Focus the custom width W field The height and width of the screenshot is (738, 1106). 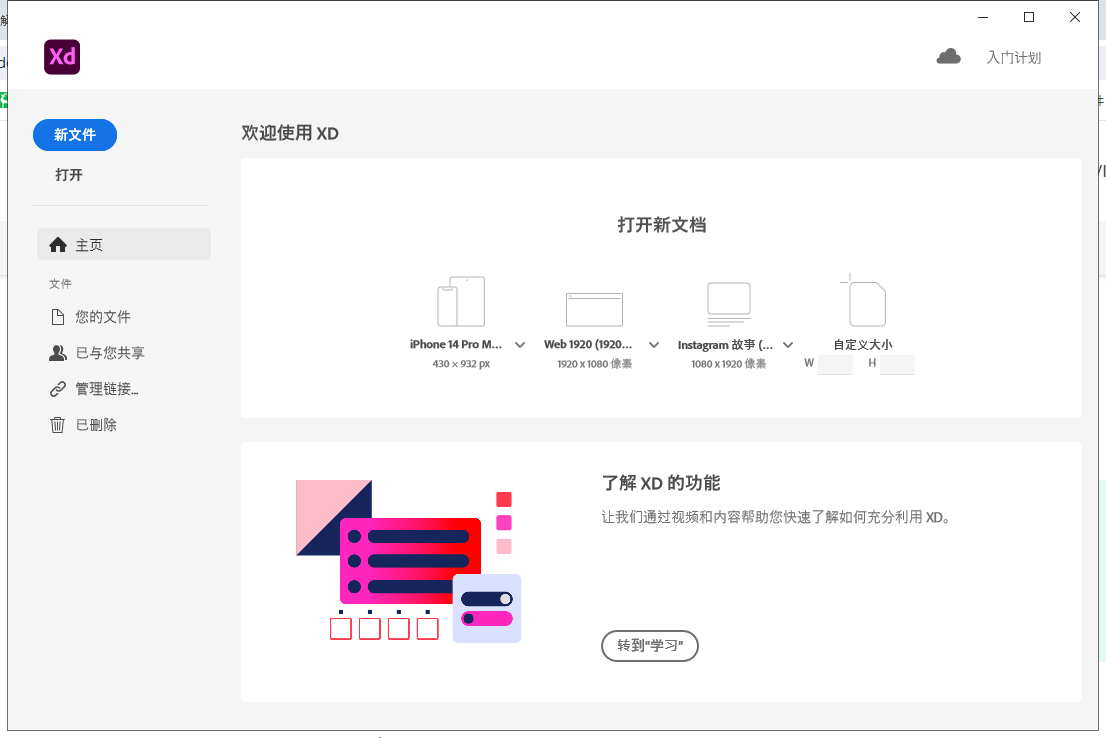coord(835,364)
